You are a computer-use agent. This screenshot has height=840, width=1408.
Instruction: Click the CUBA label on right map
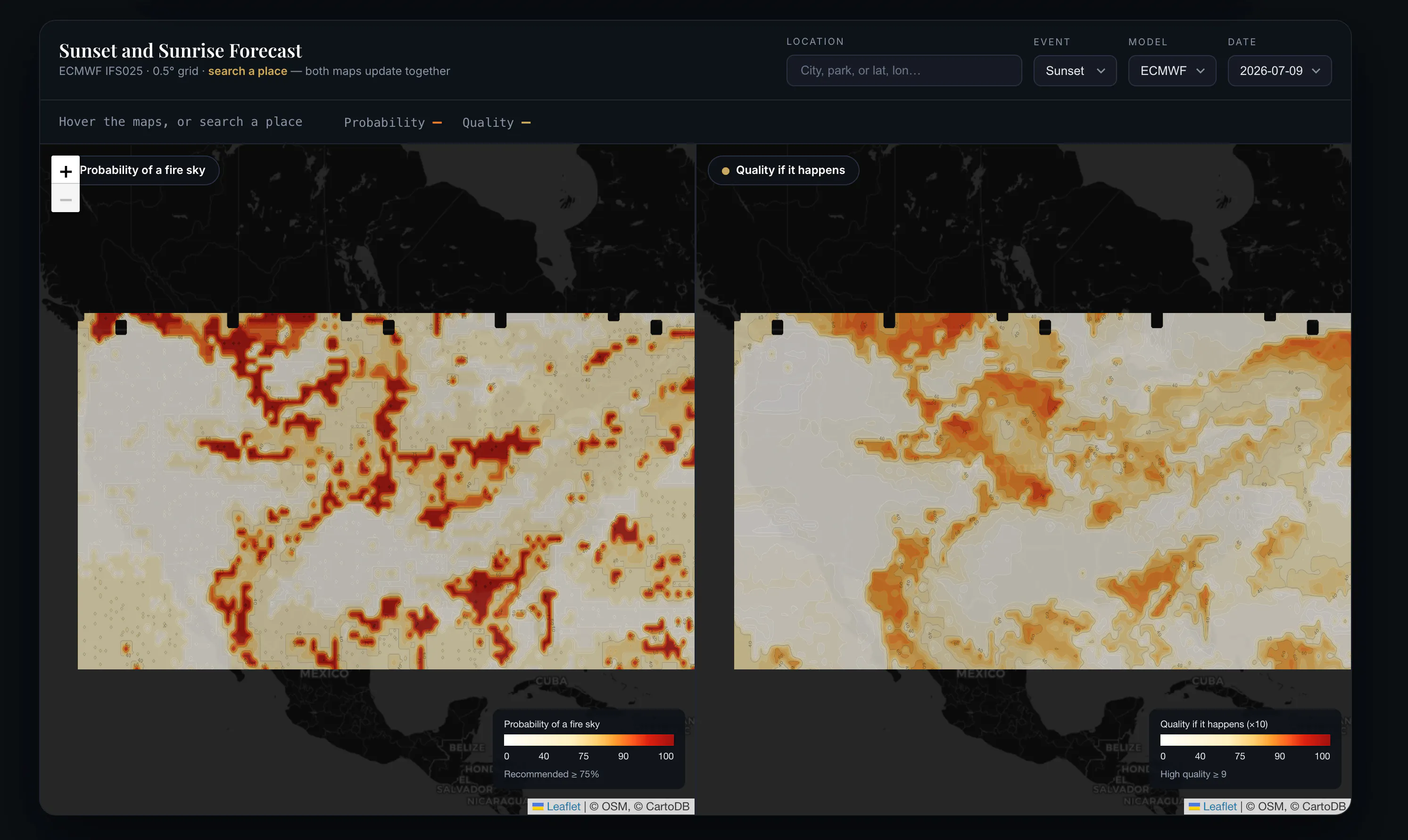(1207, 681)
